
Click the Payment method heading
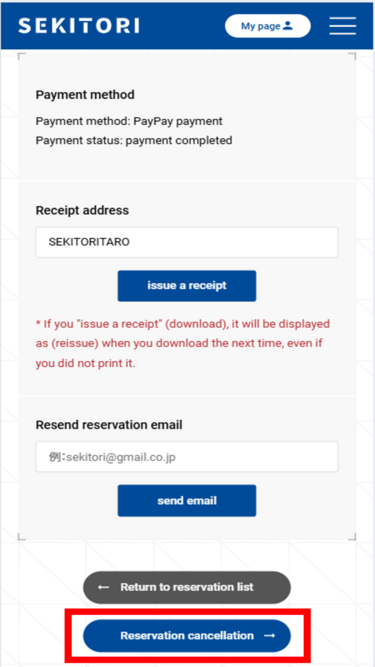[85, 95]
